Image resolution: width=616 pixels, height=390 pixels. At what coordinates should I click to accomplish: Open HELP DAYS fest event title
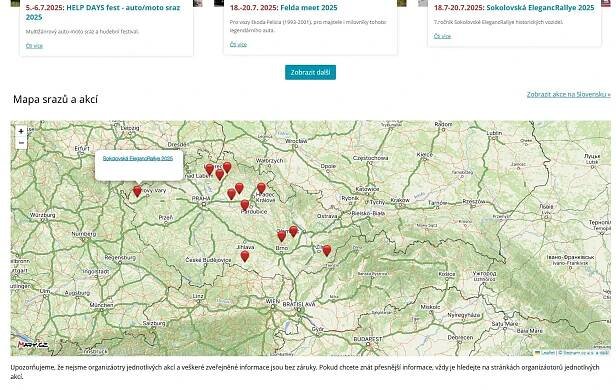pos(103,12)
